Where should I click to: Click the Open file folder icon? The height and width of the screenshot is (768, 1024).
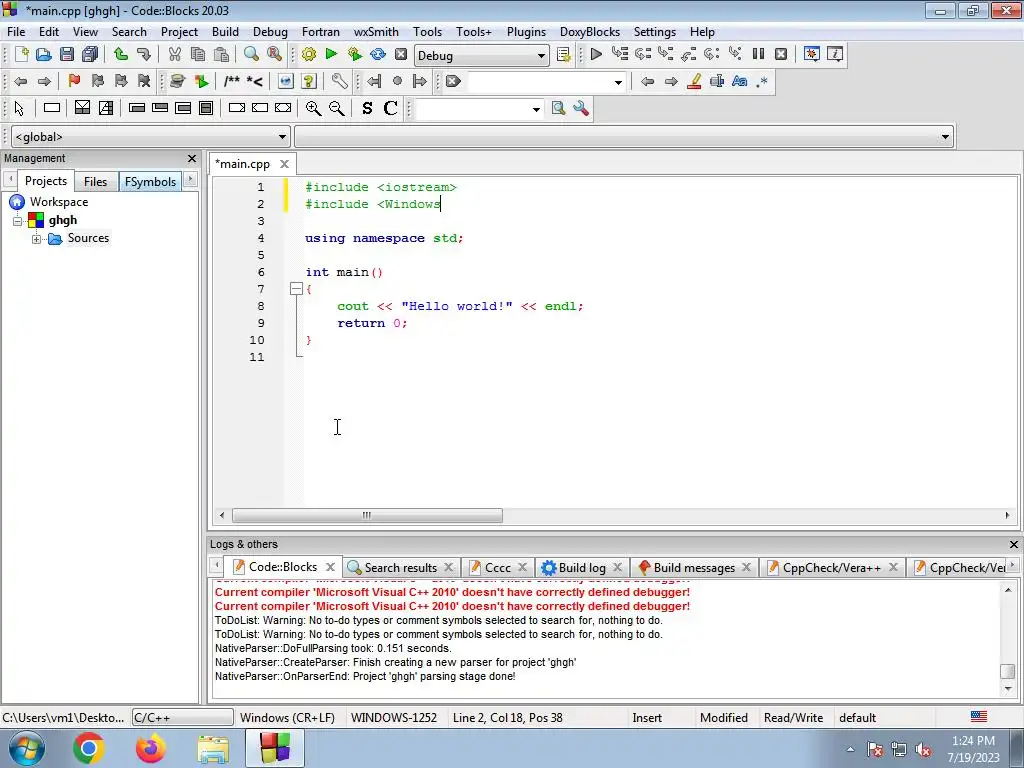point(44,54)
